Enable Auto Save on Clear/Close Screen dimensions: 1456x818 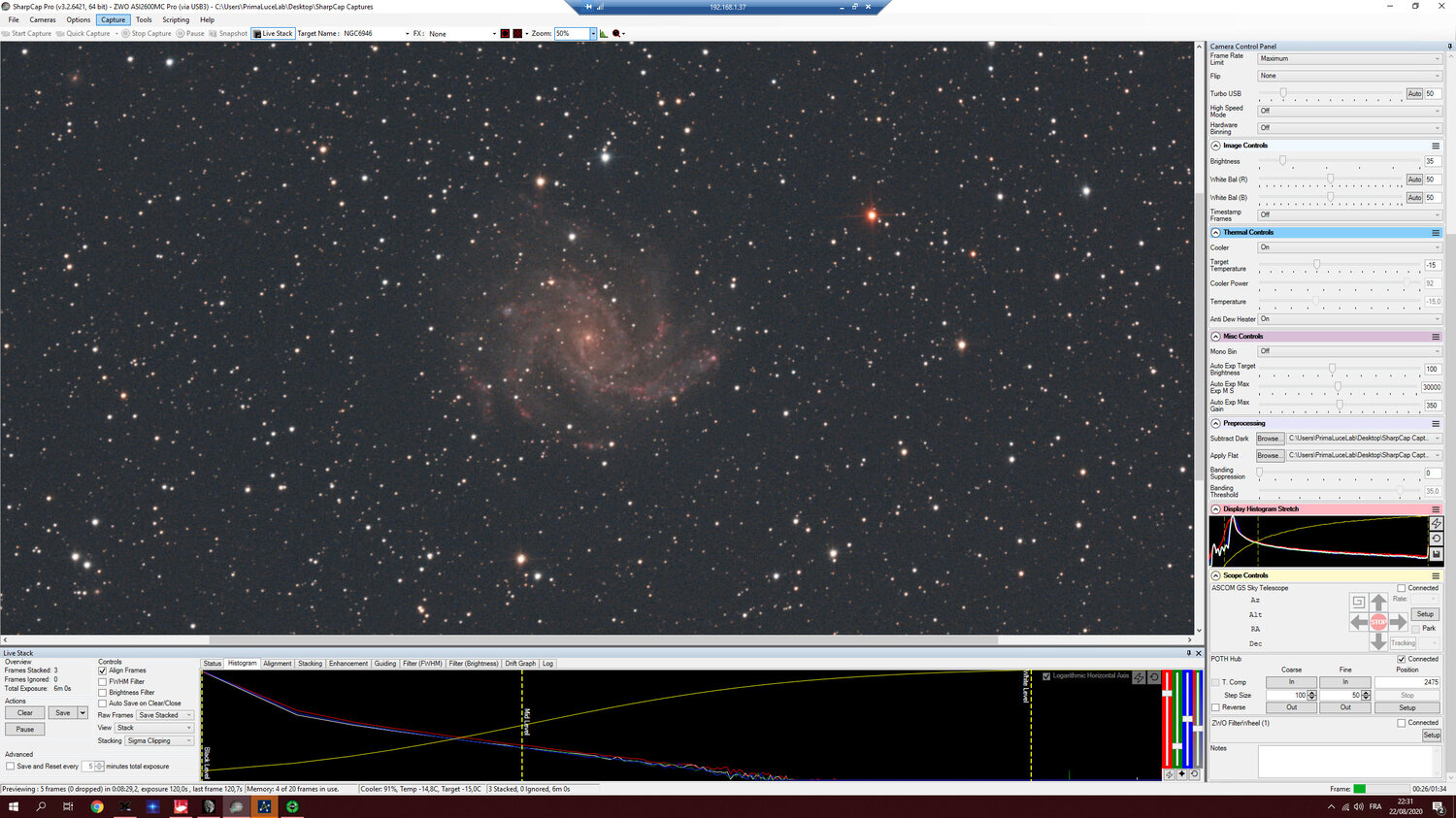[102, 703]
